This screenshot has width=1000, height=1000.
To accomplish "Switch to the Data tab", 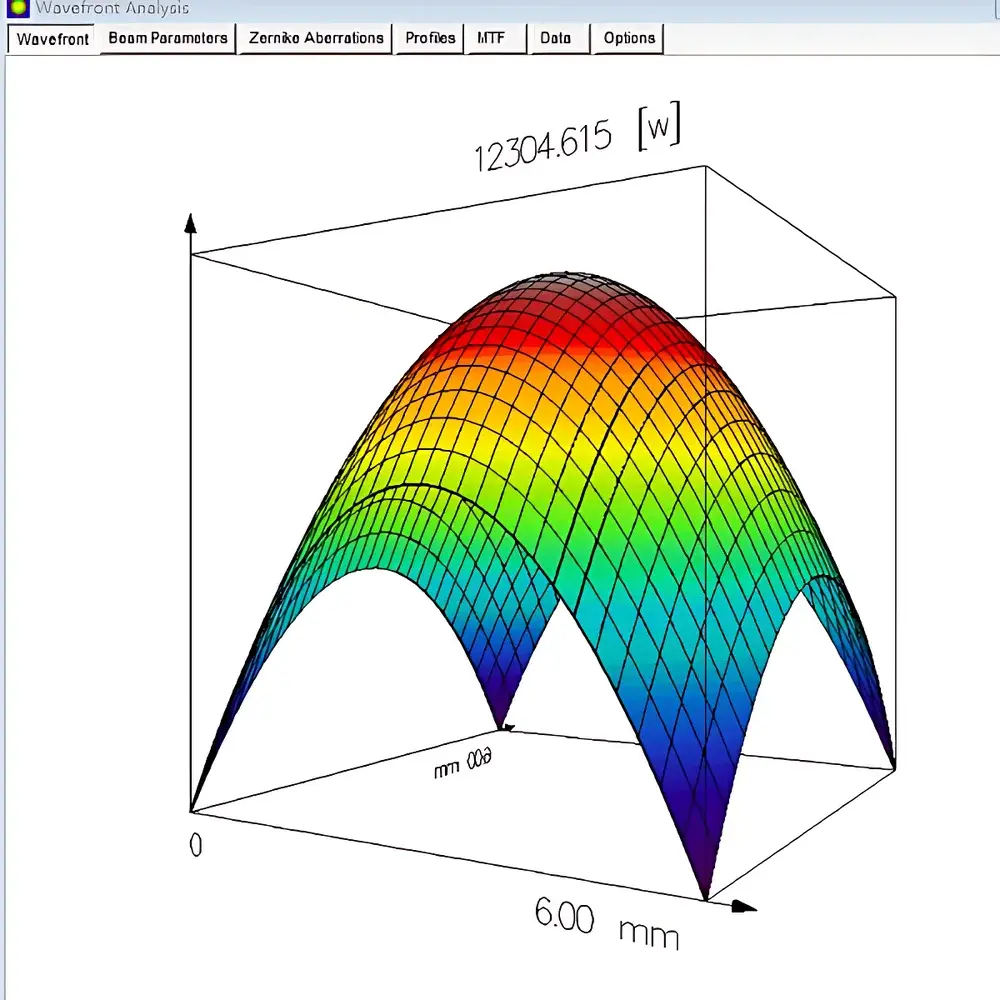I will 559,38.
